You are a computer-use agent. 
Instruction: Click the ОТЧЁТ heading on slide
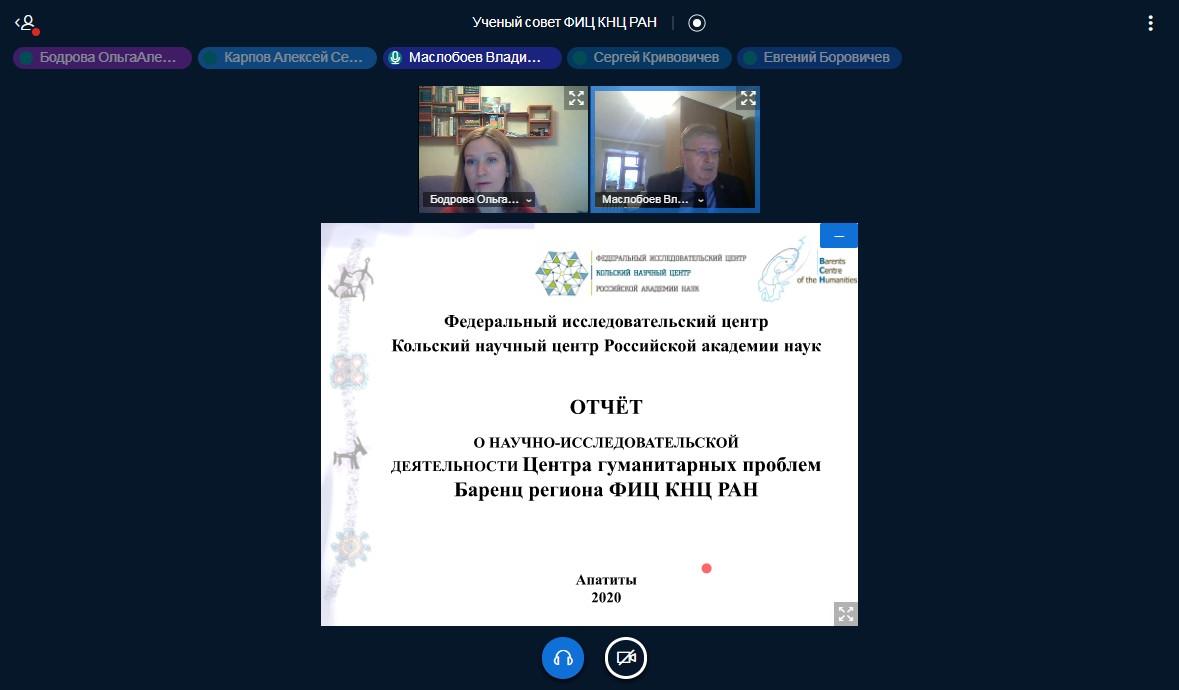pyautogui.click(x=606, y=407)
